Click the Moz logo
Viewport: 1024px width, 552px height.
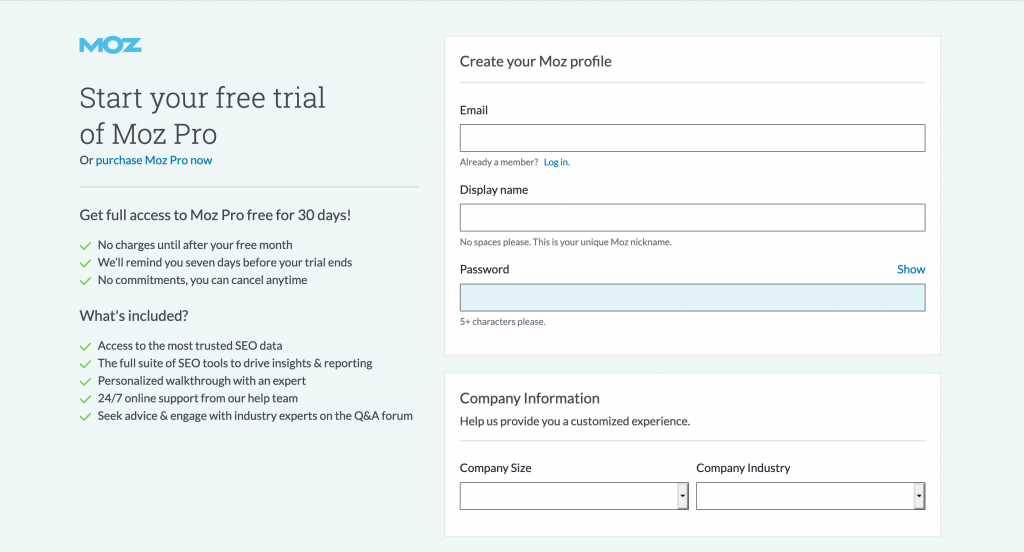click(x=110, y=45)
